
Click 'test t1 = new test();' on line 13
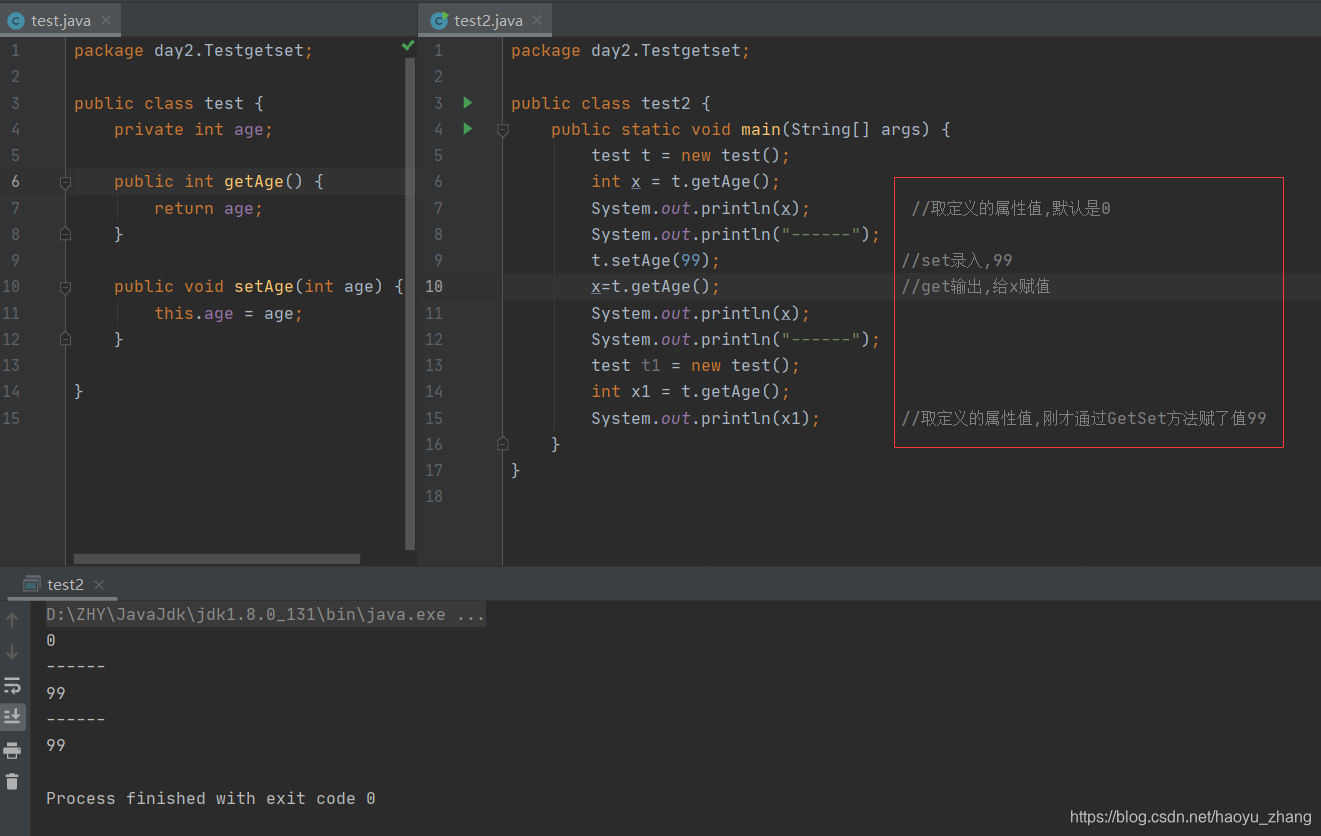695,365
